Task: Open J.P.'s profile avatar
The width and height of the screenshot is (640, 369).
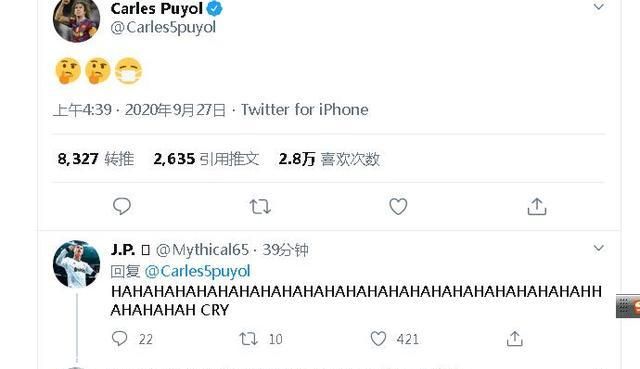Action: pos(76,264)
